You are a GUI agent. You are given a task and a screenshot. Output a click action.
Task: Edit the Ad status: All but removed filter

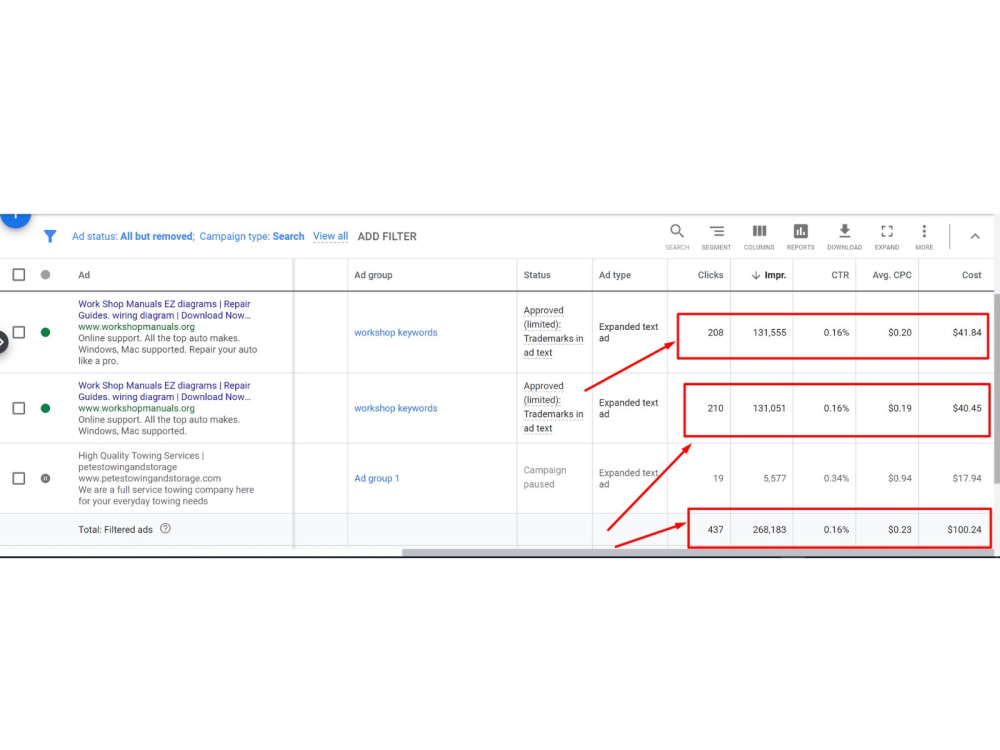pos(133,237)
